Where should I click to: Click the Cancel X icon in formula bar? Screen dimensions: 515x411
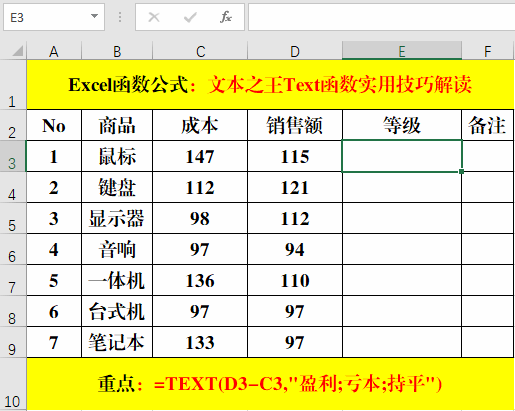click(x=154, y=17)
